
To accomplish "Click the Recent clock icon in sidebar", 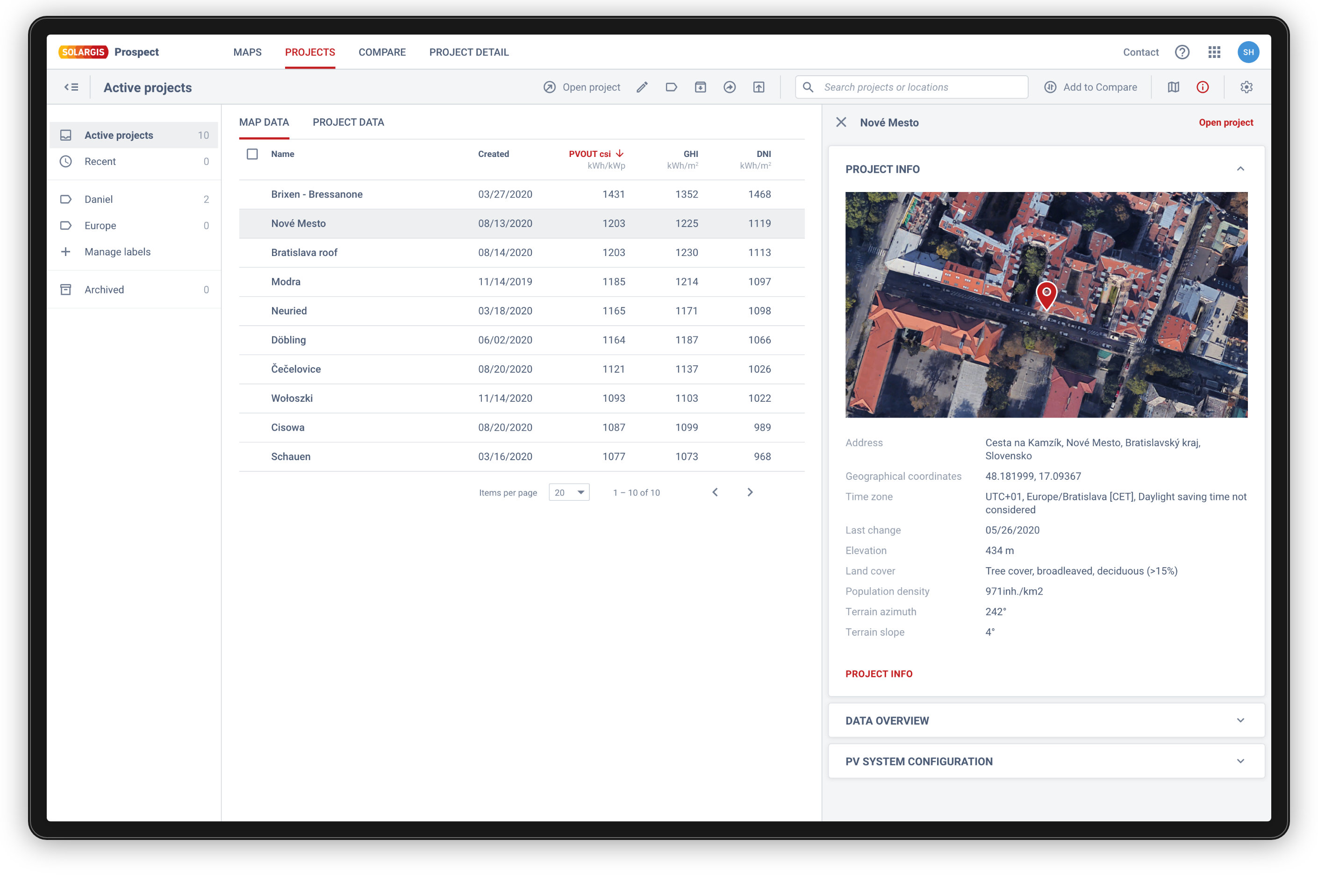I will 66,162.
